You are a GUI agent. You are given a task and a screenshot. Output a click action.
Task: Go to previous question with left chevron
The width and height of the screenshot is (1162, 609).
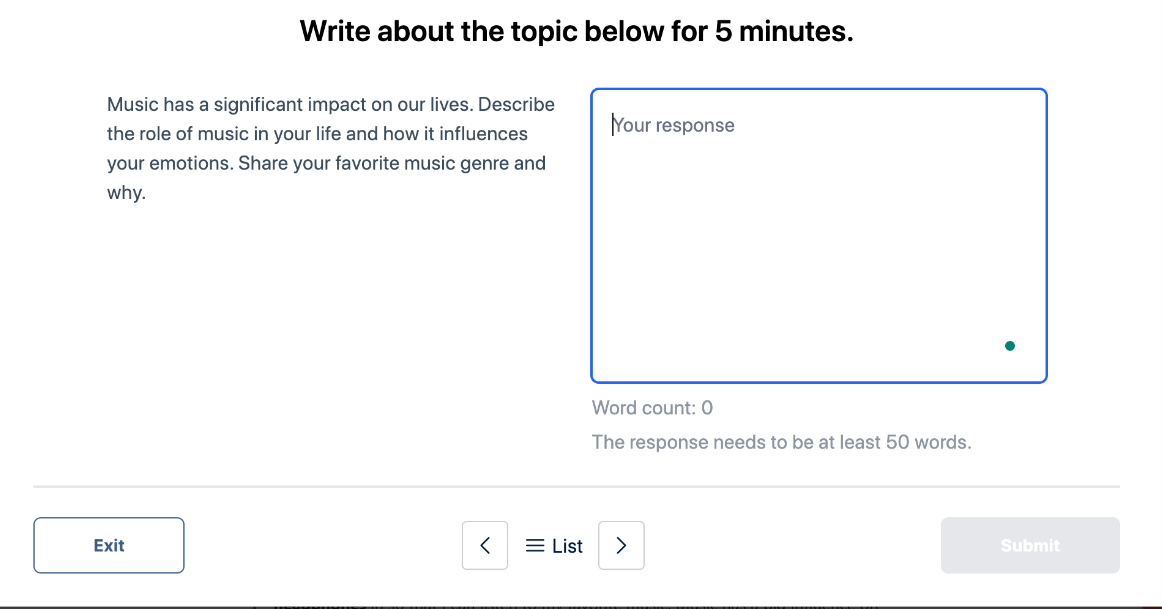(485, 545)
